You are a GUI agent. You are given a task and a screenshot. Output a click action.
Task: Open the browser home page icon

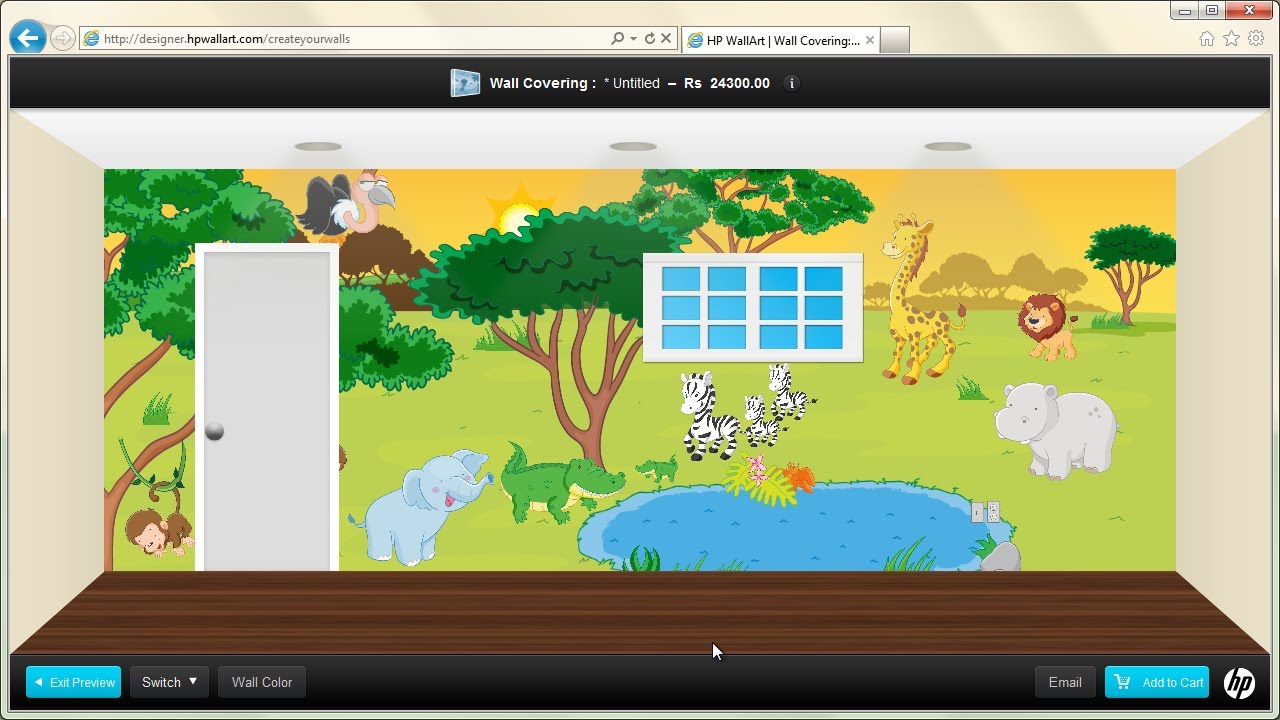(x=1207, y=39)
